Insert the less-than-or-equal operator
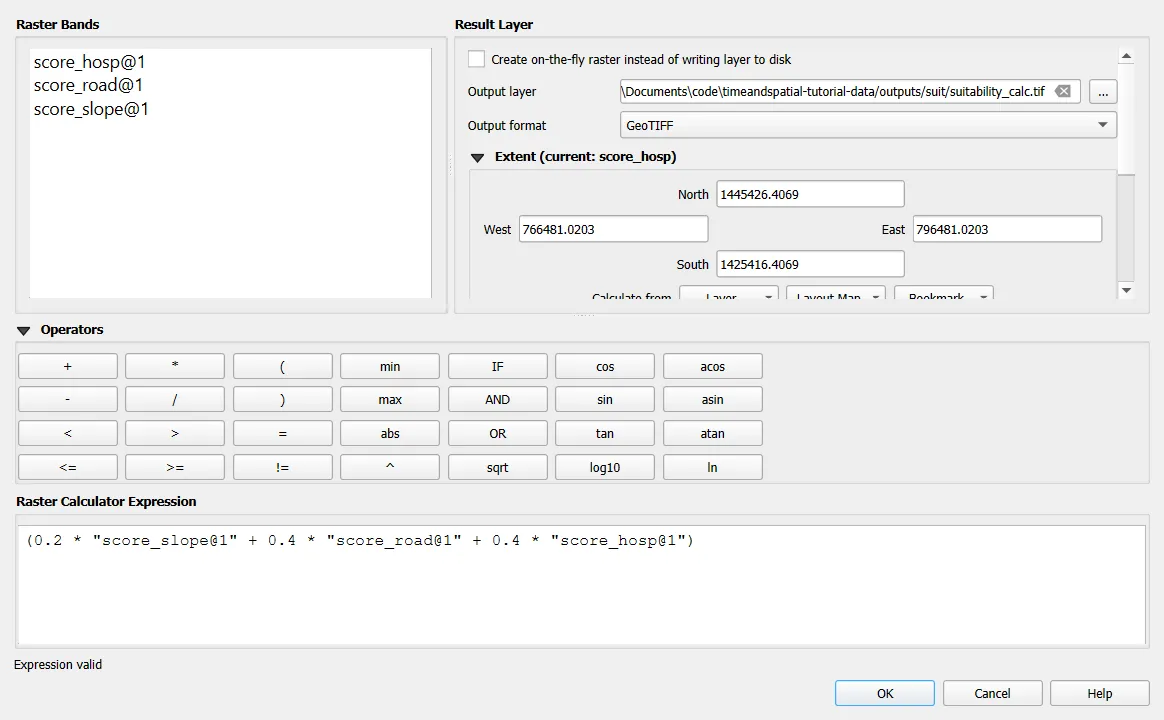The image size is (1164, 720). coord(68,467)
